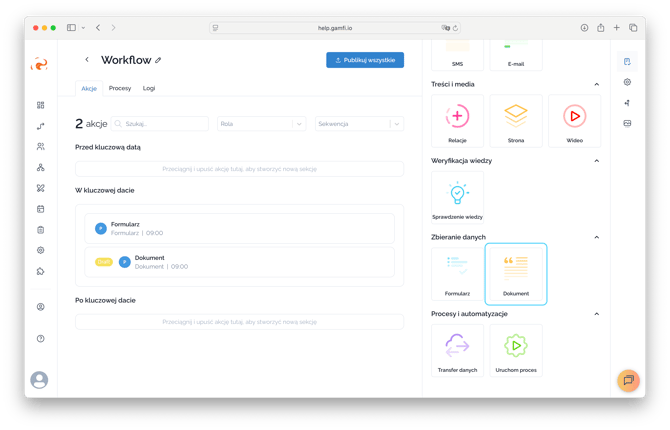This screenshot has width=670, height=430.
Task: Open the Sekwencja dropdown filter
Action: coord(359,124)
